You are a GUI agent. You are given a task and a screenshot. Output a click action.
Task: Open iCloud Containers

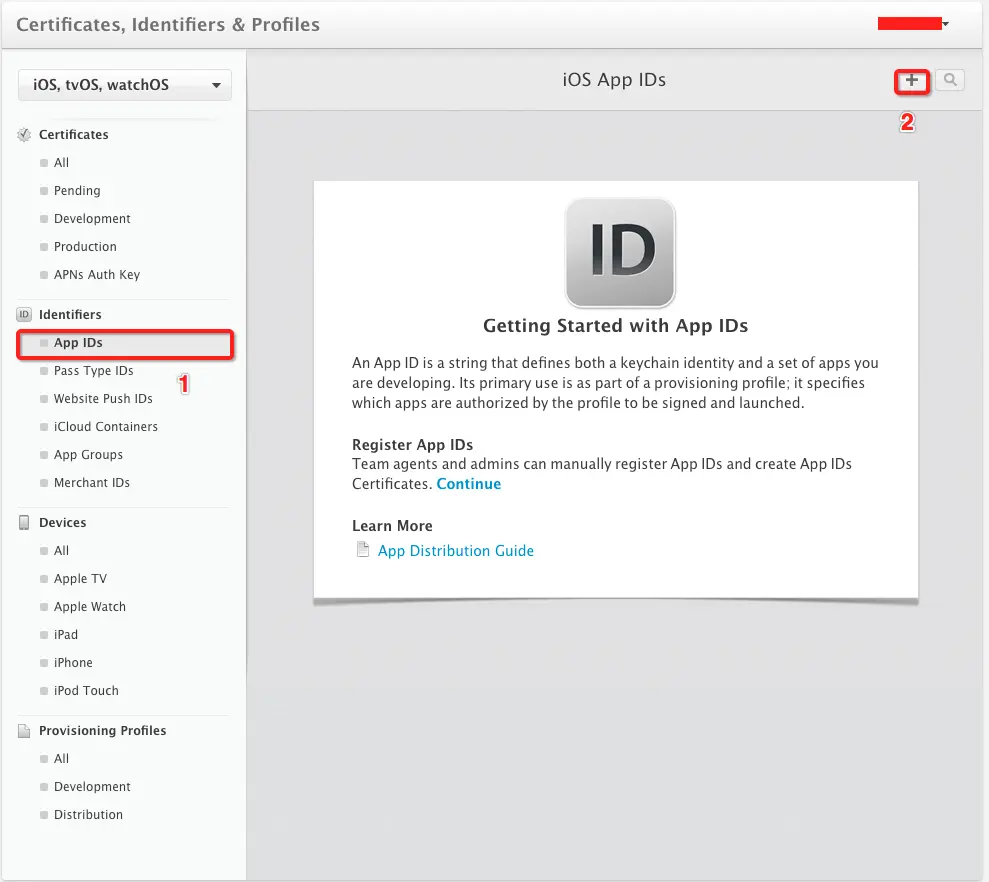click(x=105, y=426)
